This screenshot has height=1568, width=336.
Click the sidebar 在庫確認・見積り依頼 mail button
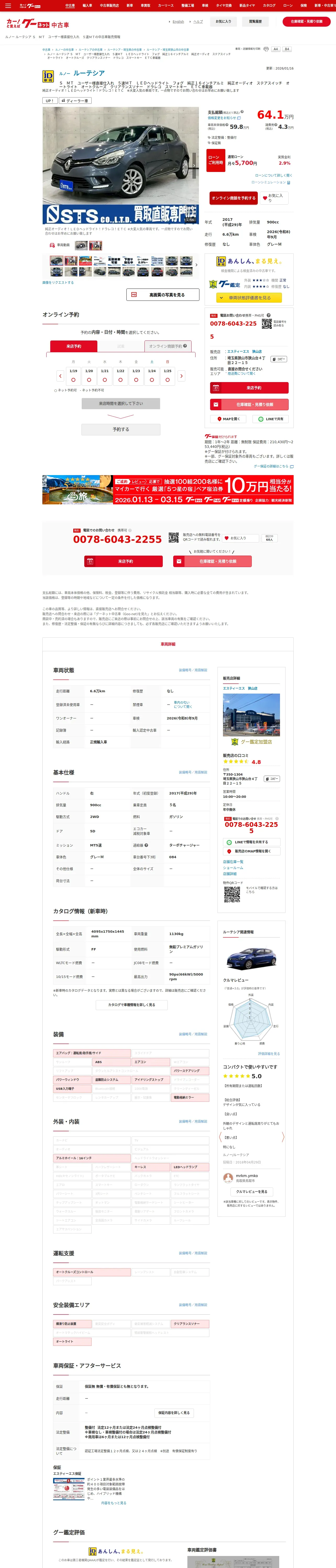click(x=249, y=404)
